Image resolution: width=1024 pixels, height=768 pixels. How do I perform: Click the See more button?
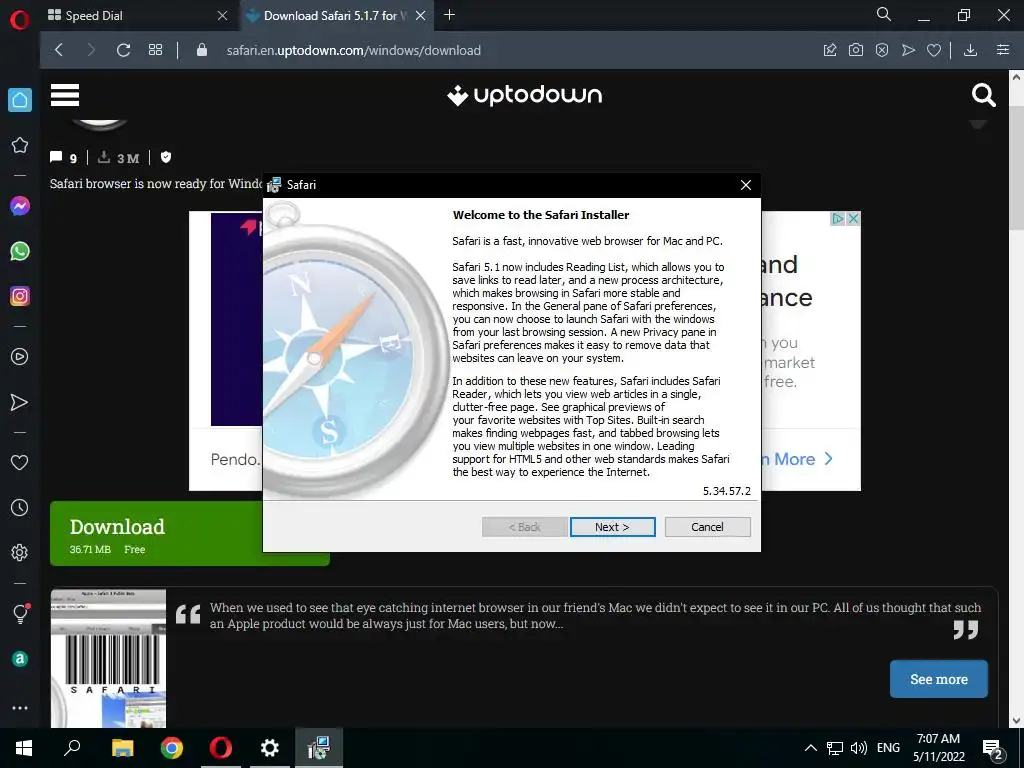[938, 679]
